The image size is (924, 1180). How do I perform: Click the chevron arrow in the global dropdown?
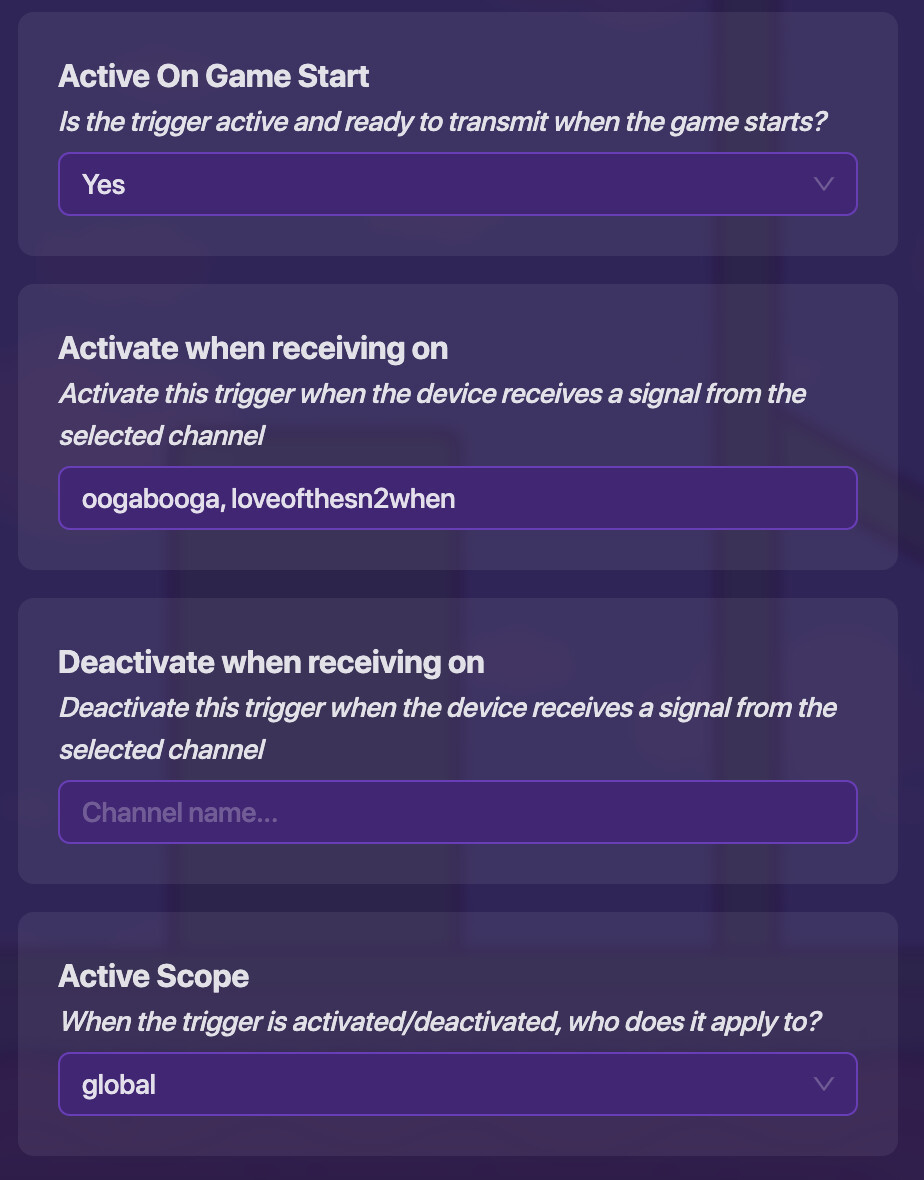(x=823, y=1084)
